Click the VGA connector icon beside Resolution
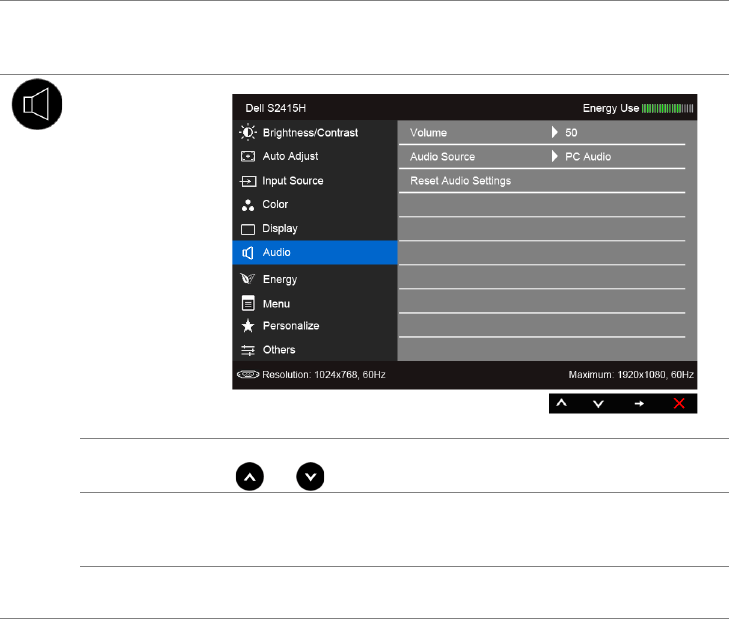Viewport: 729px width, 619px height. [x=248, y=374]
